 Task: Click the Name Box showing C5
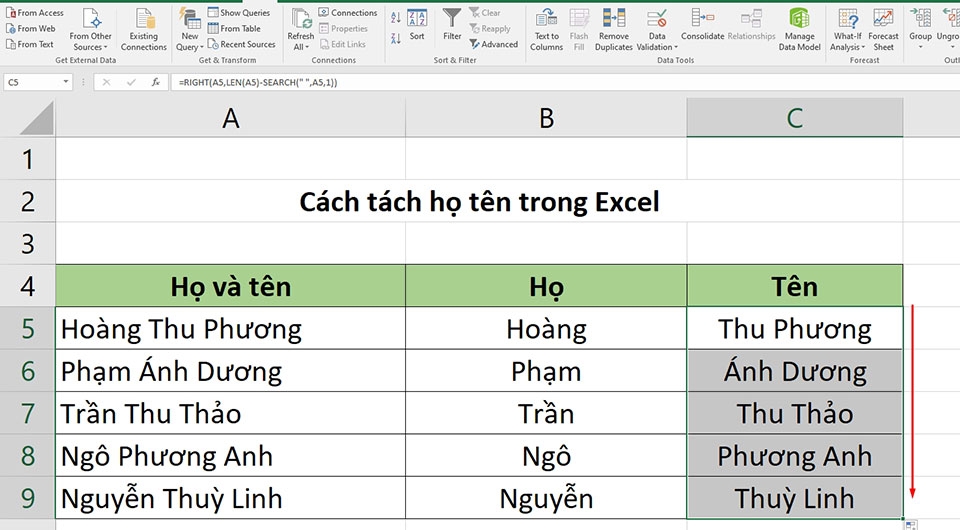(32, 82)
